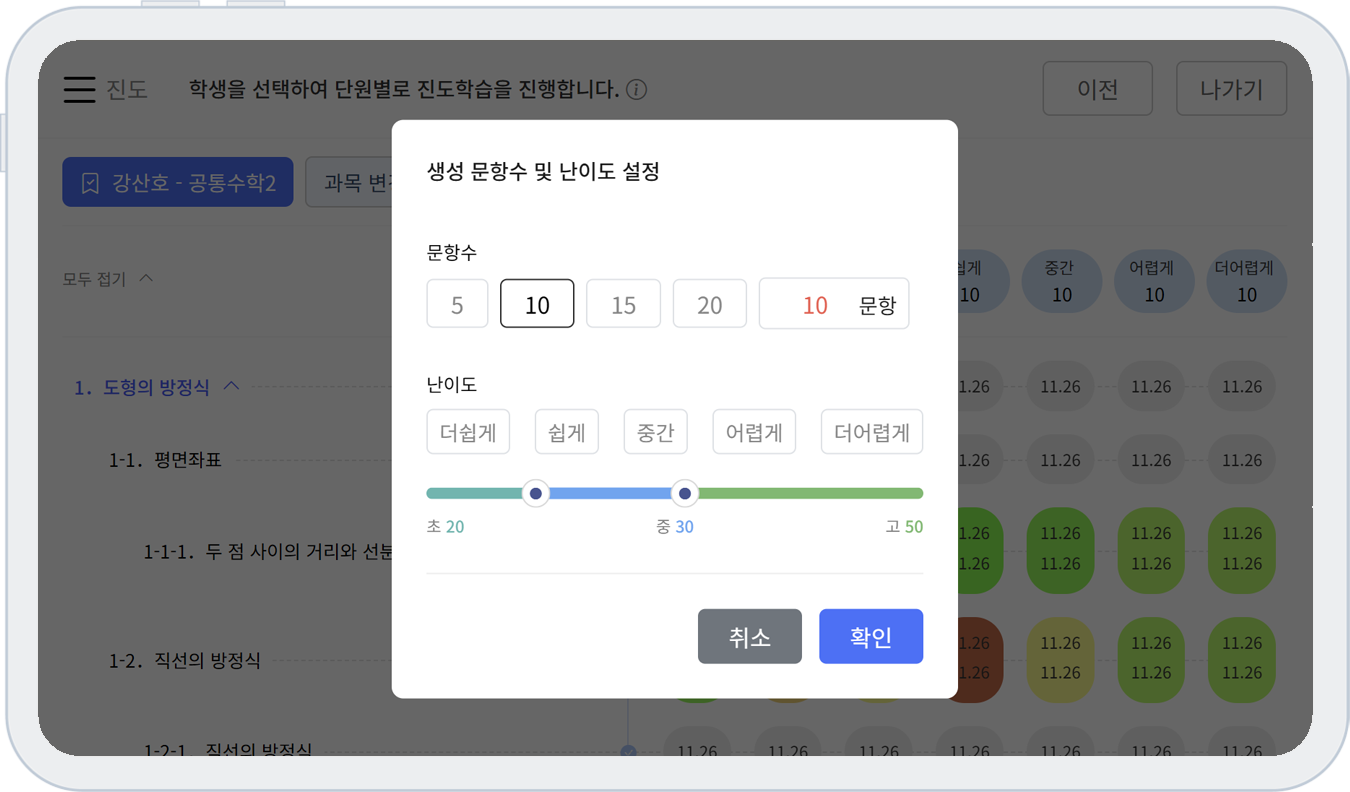Choose 더어렵게 difficulty preset
1350x792 pixels.
[x=871, y=433]
